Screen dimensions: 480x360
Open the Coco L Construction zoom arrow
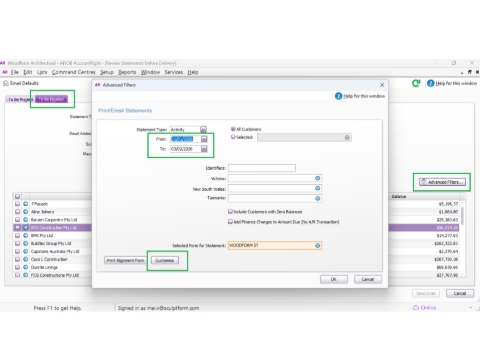pos(26,259)
